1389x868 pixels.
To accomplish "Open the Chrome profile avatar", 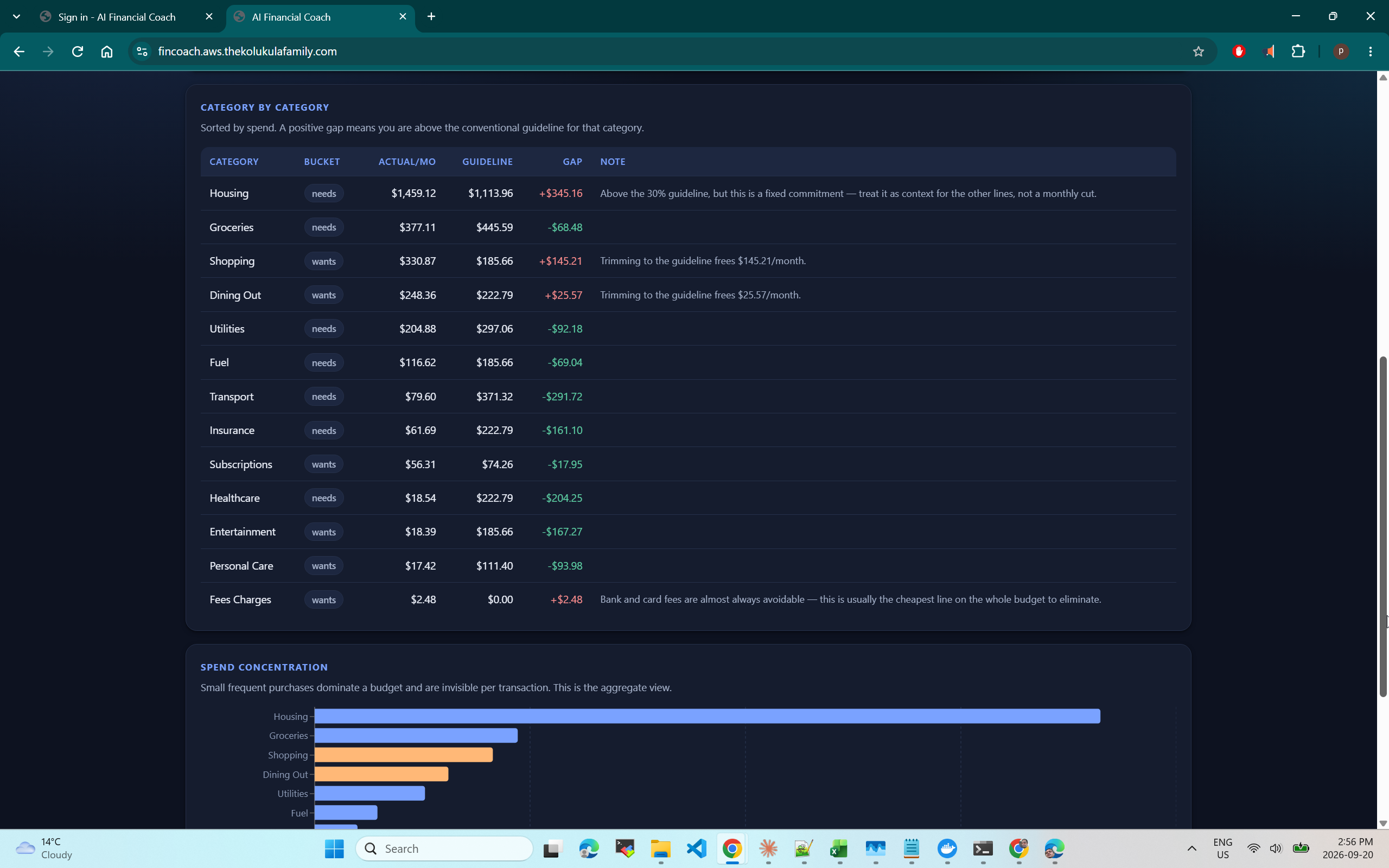I will coord(1341,52).
